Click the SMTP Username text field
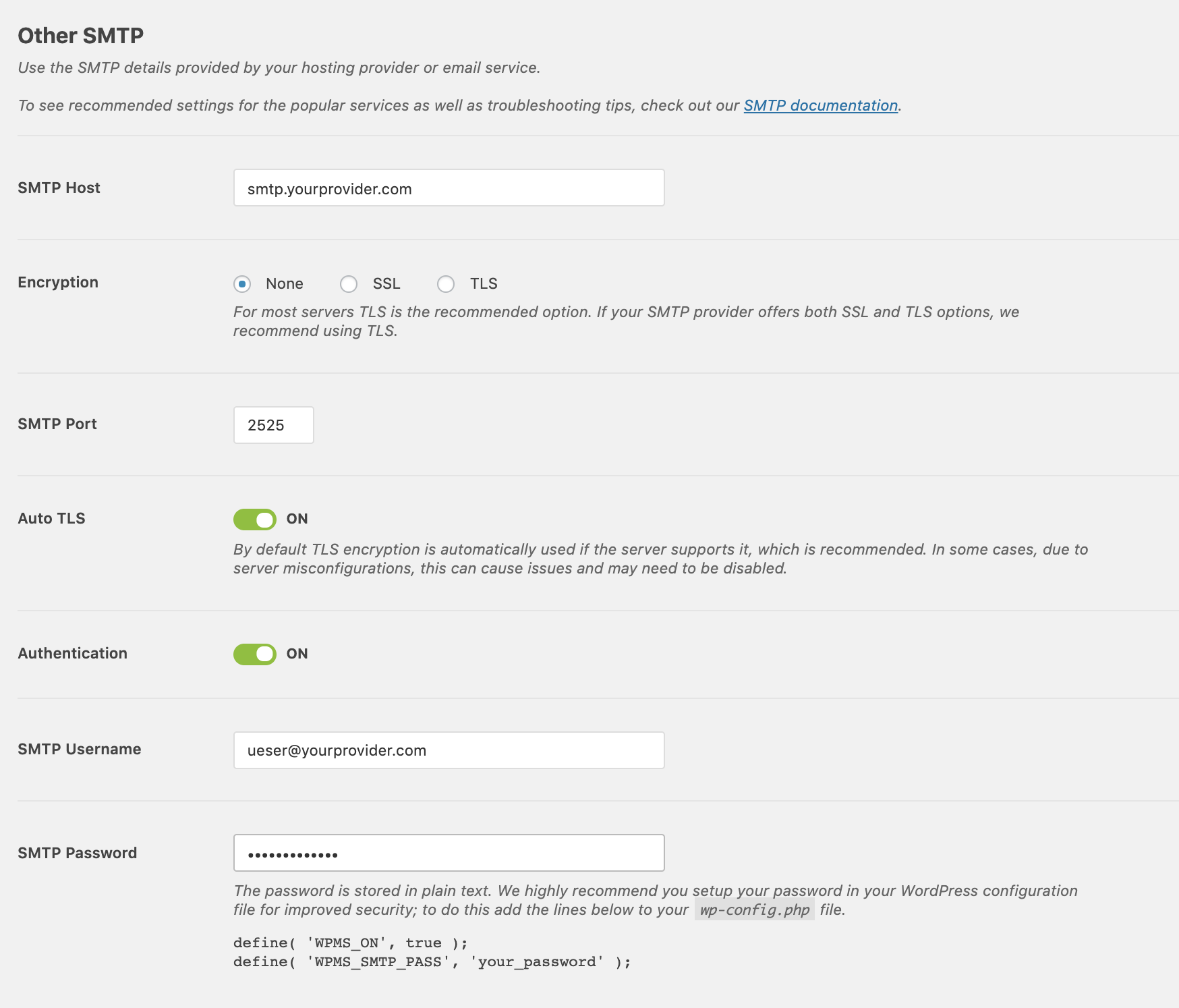 click(x=449, y=750)
